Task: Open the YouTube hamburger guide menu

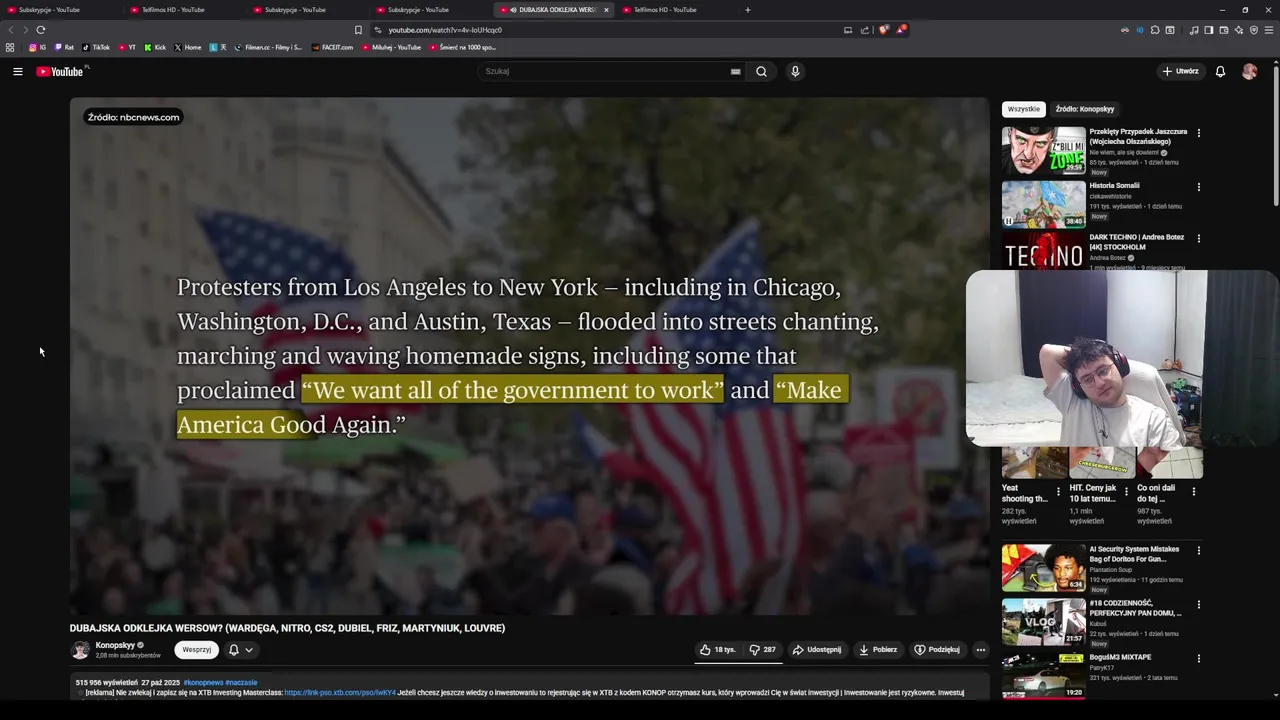Action: pyautogui.click(x=17, y=71)
